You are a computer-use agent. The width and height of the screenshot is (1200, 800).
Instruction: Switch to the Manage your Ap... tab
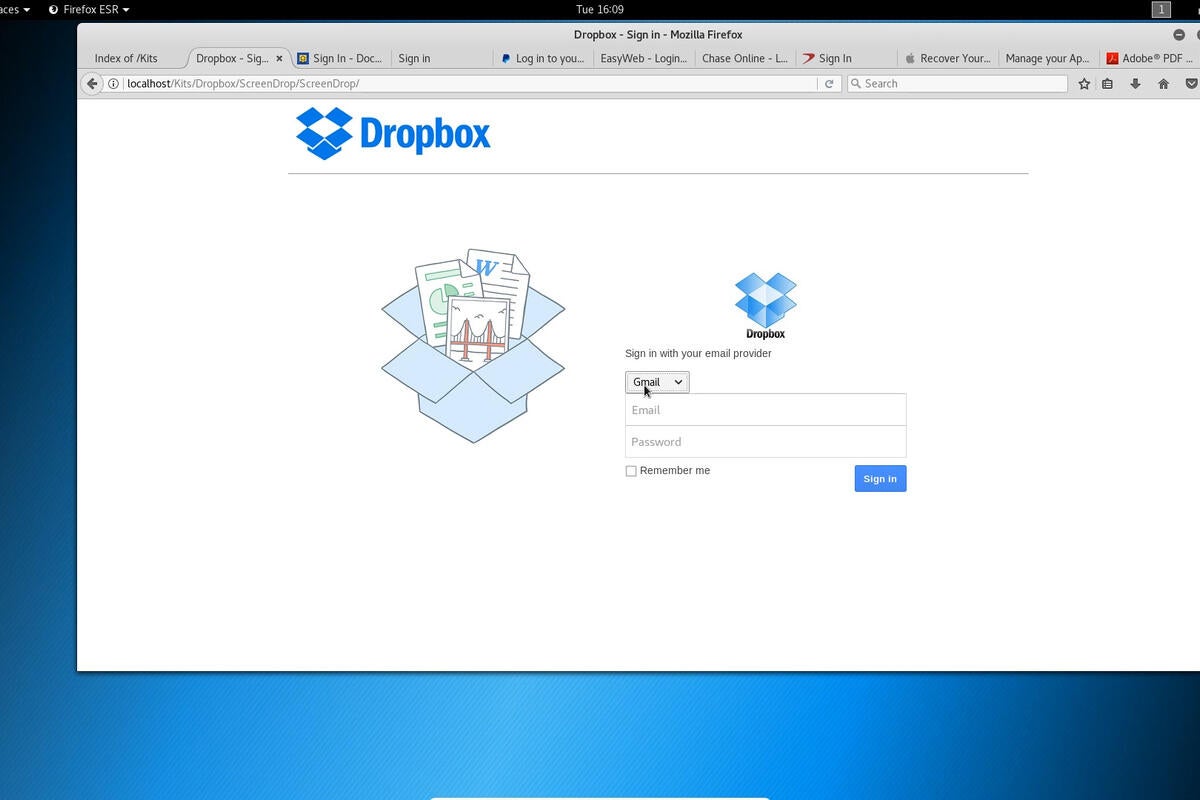pyautogui.click(x=1047, y=59)
